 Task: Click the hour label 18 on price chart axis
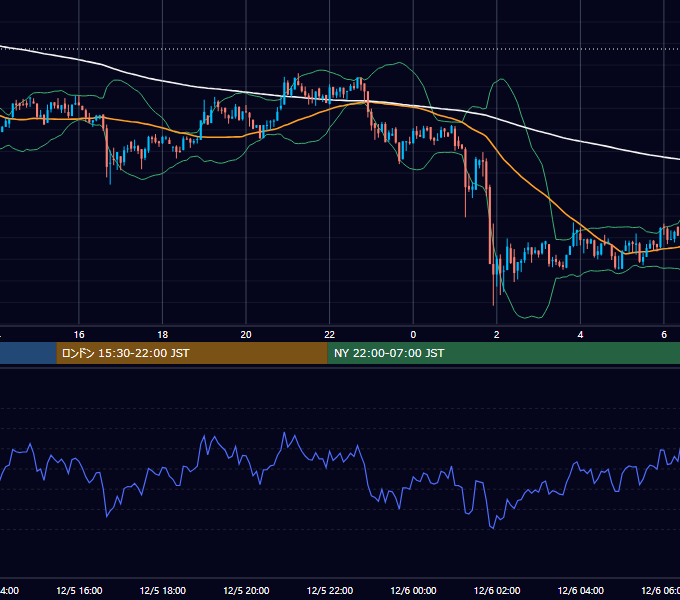click(x=163, y=334)
